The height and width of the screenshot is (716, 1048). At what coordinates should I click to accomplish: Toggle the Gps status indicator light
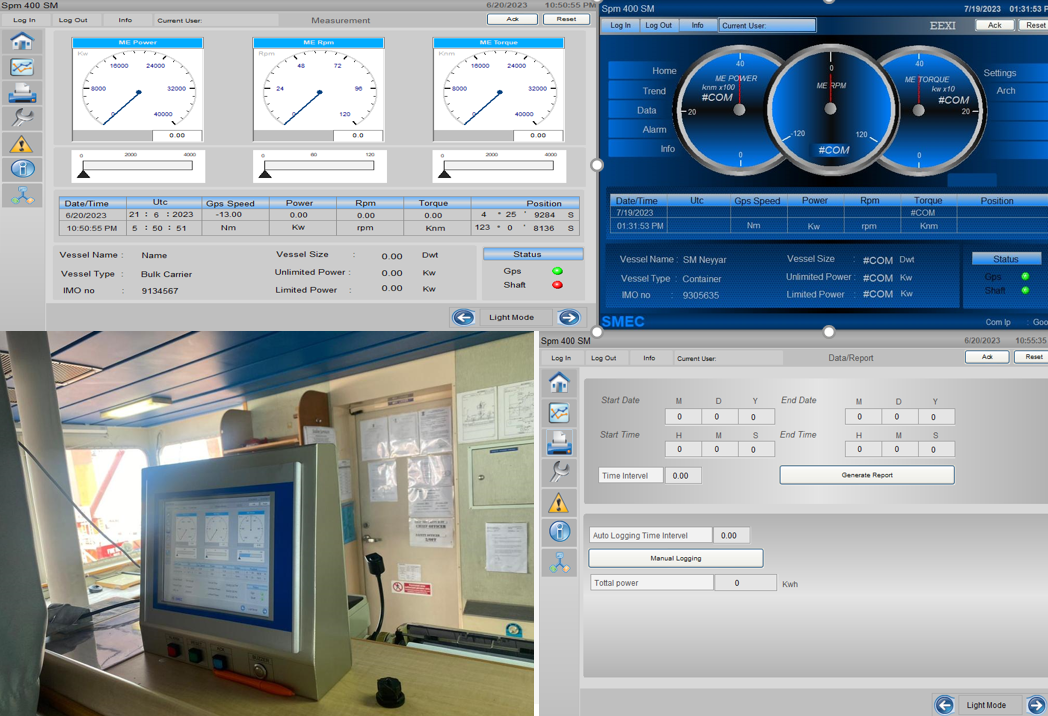pos(556,270)
